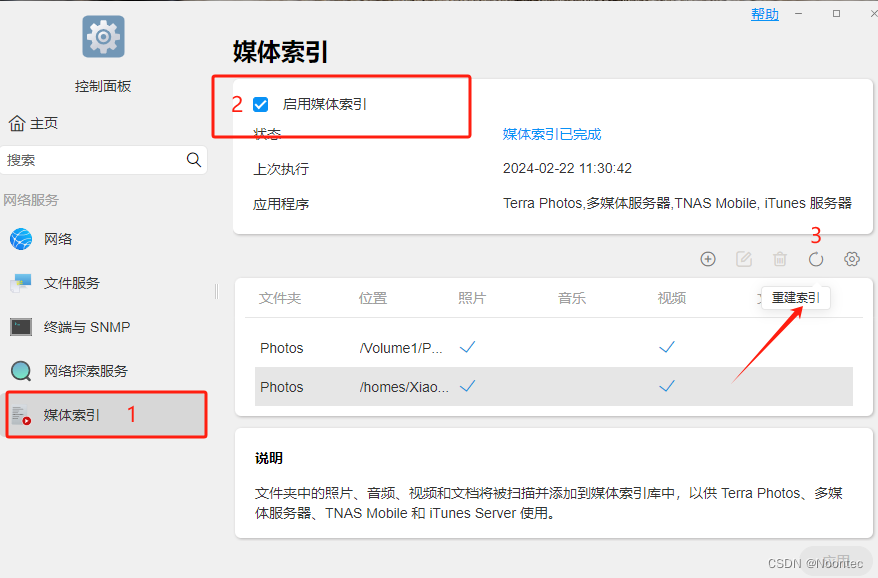Click the 重建索引 button

(x=795, y=298)
